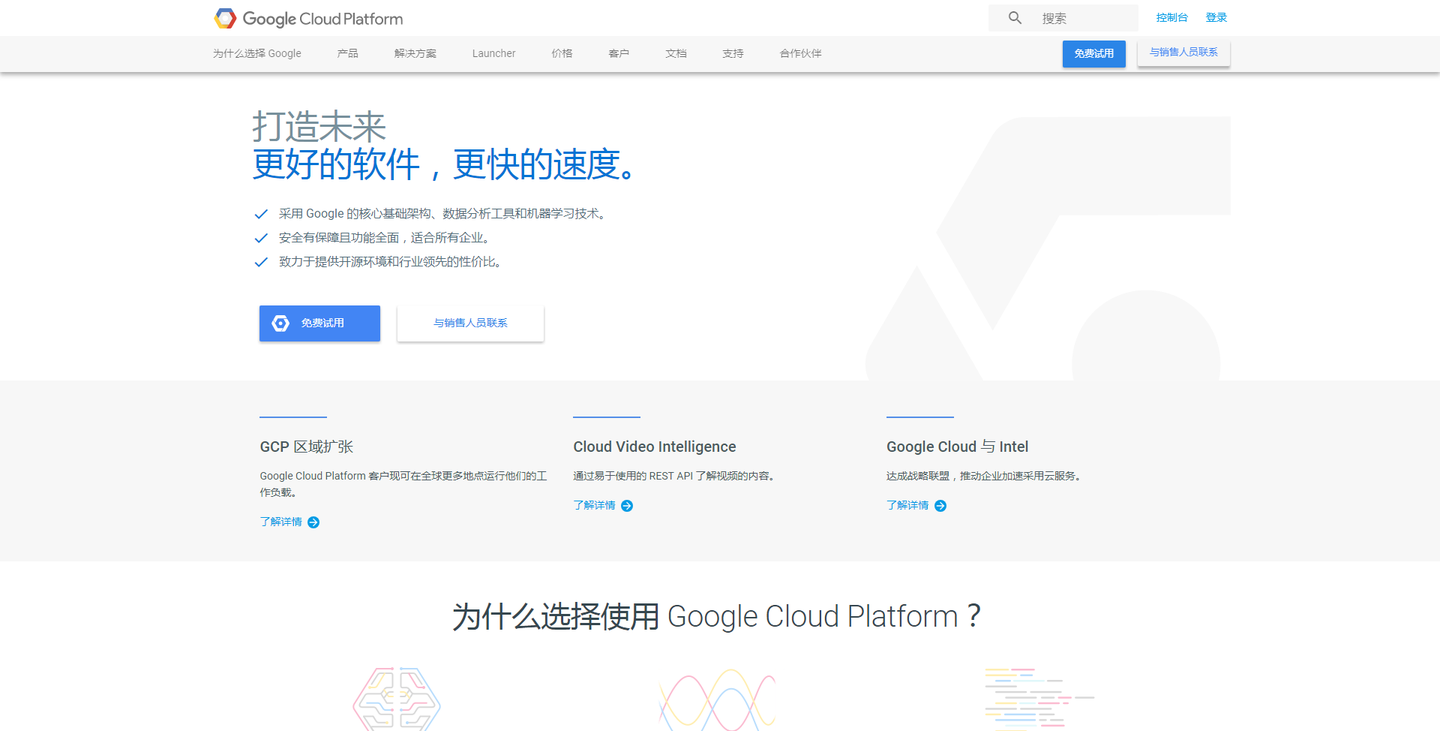Click the description 通过易于使用的 REST API
1440x731 pixels.
[674, 477]
